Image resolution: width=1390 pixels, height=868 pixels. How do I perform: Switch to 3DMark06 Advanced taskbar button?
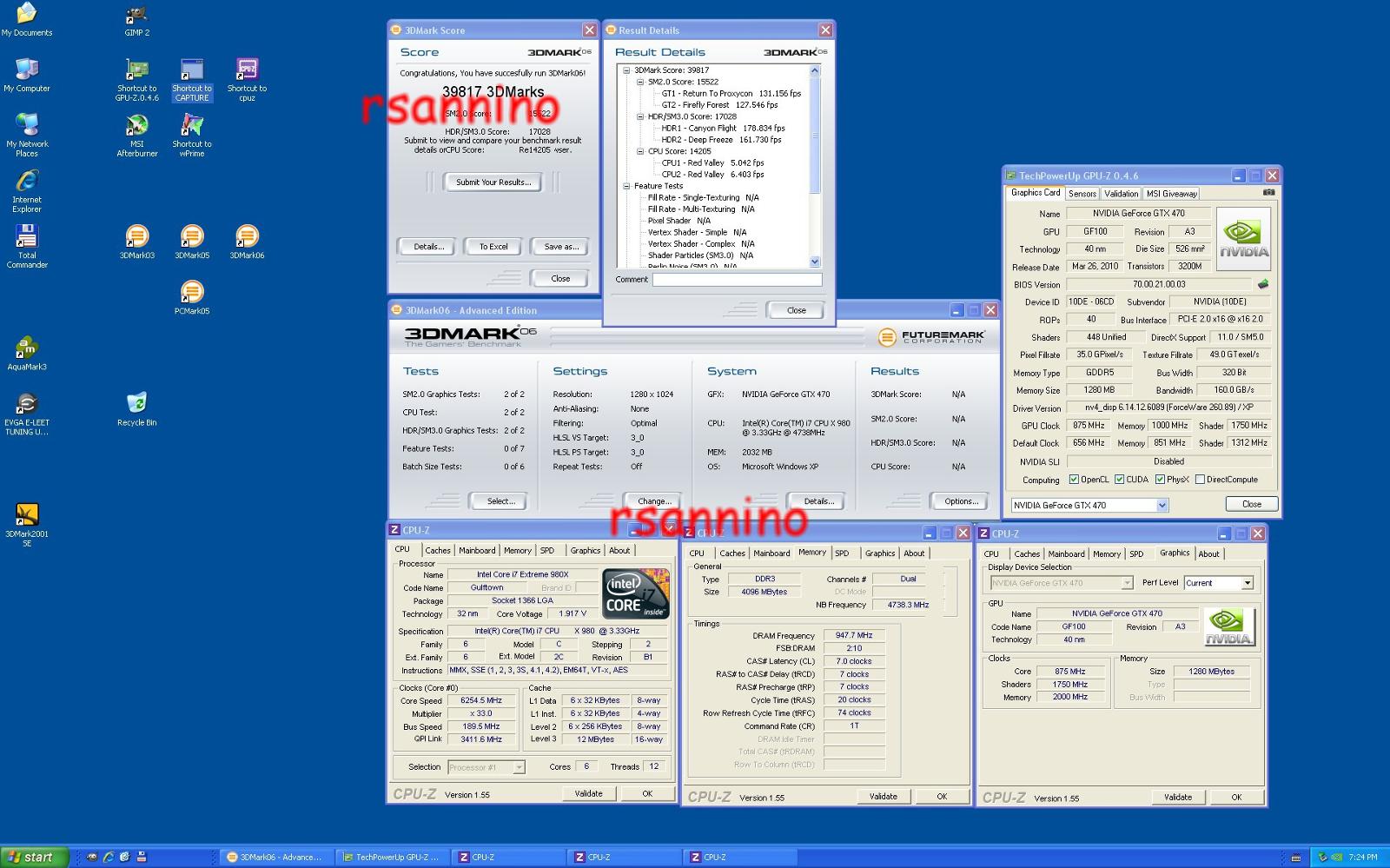(x=275, y=857)
